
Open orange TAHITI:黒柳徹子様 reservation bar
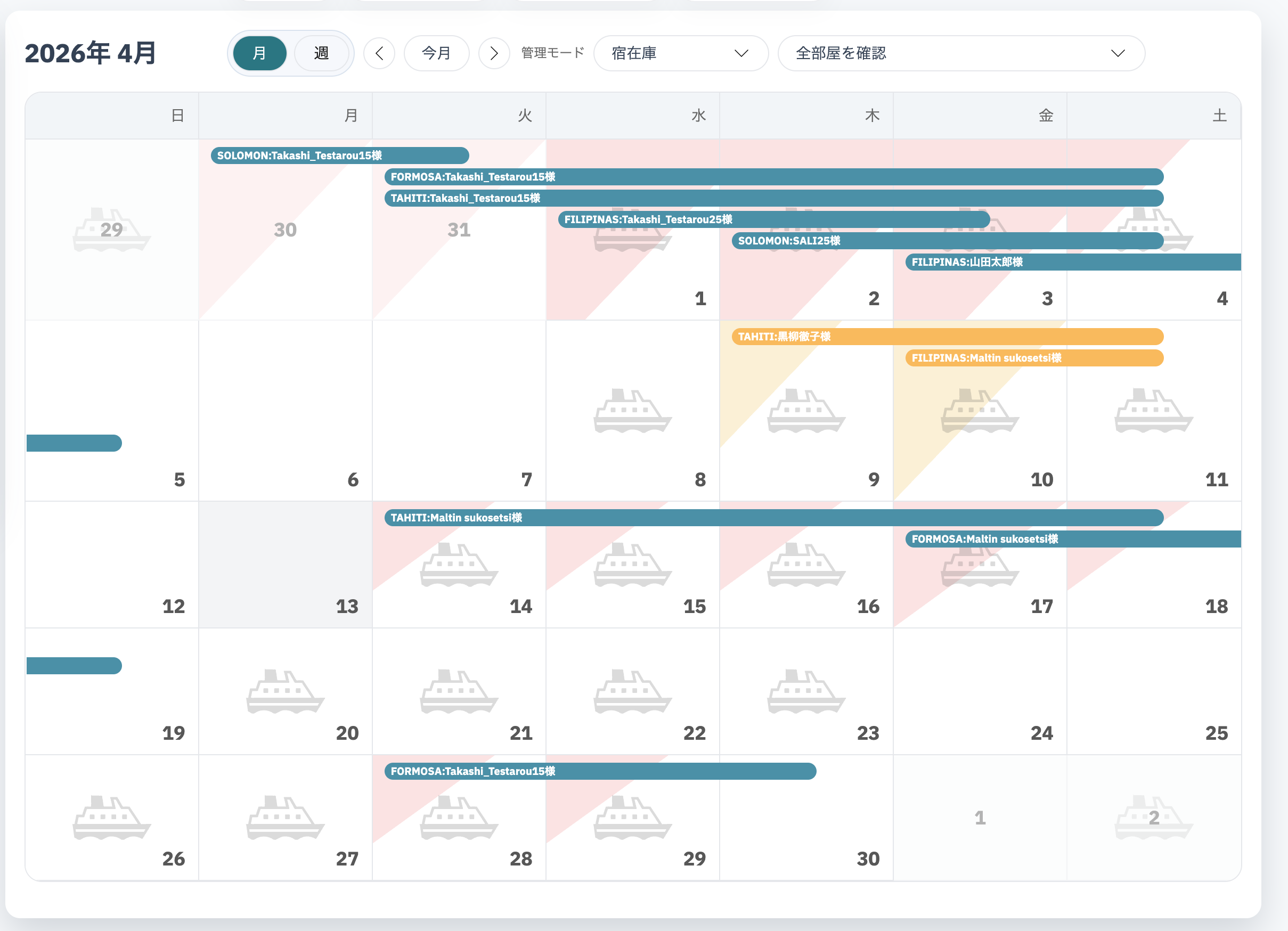pyautogui.click(x=947, y=337)
